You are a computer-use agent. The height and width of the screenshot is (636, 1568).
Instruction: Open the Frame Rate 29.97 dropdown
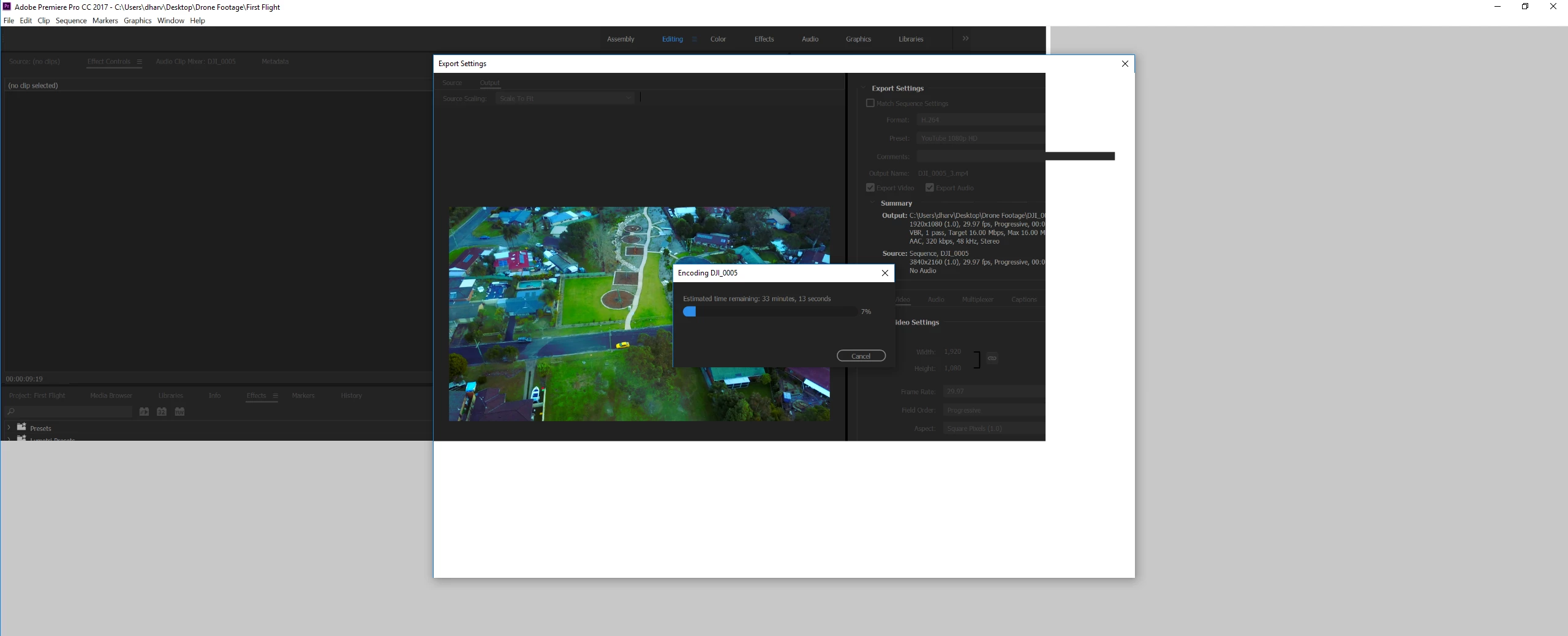[x=994, y=391]
